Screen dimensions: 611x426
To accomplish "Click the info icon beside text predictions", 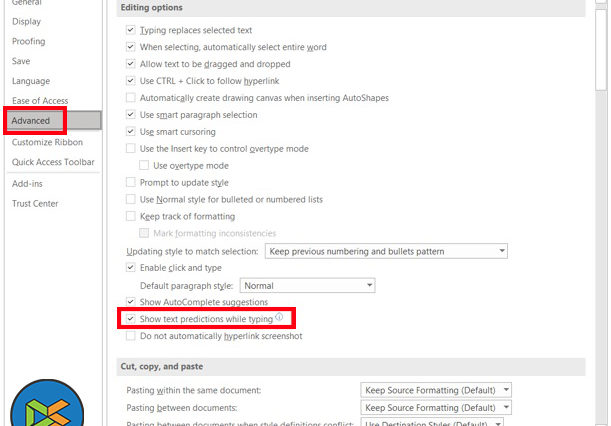I will click(279, 318).
